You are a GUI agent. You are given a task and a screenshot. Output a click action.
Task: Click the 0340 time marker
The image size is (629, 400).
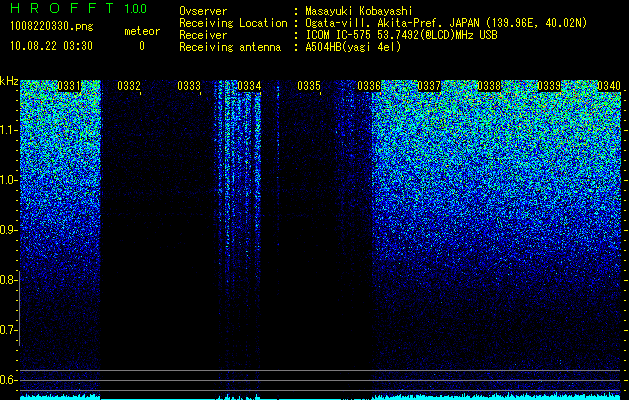(x=609, y=86)
